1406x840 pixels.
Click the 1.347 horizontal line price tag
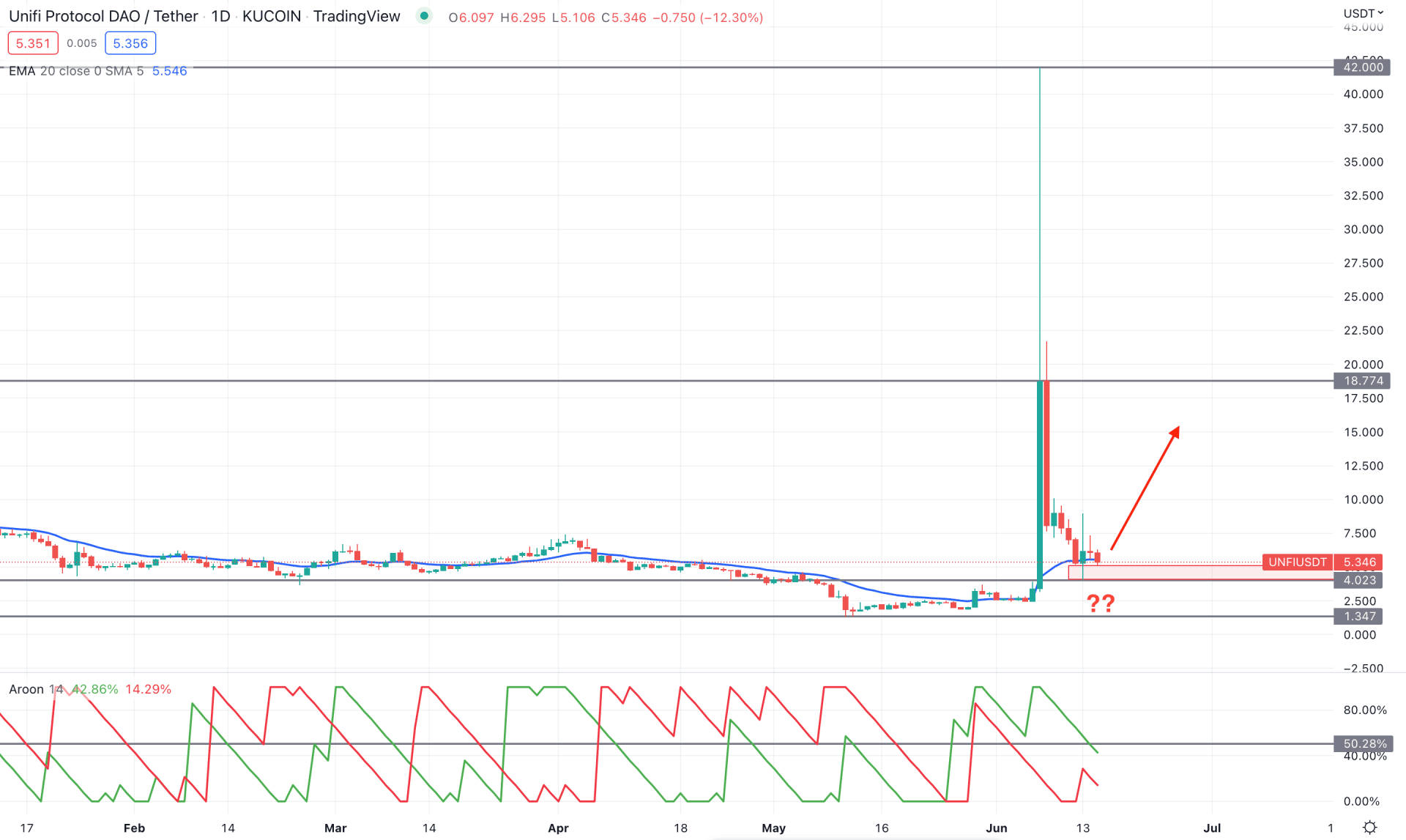coord(1359,617)
